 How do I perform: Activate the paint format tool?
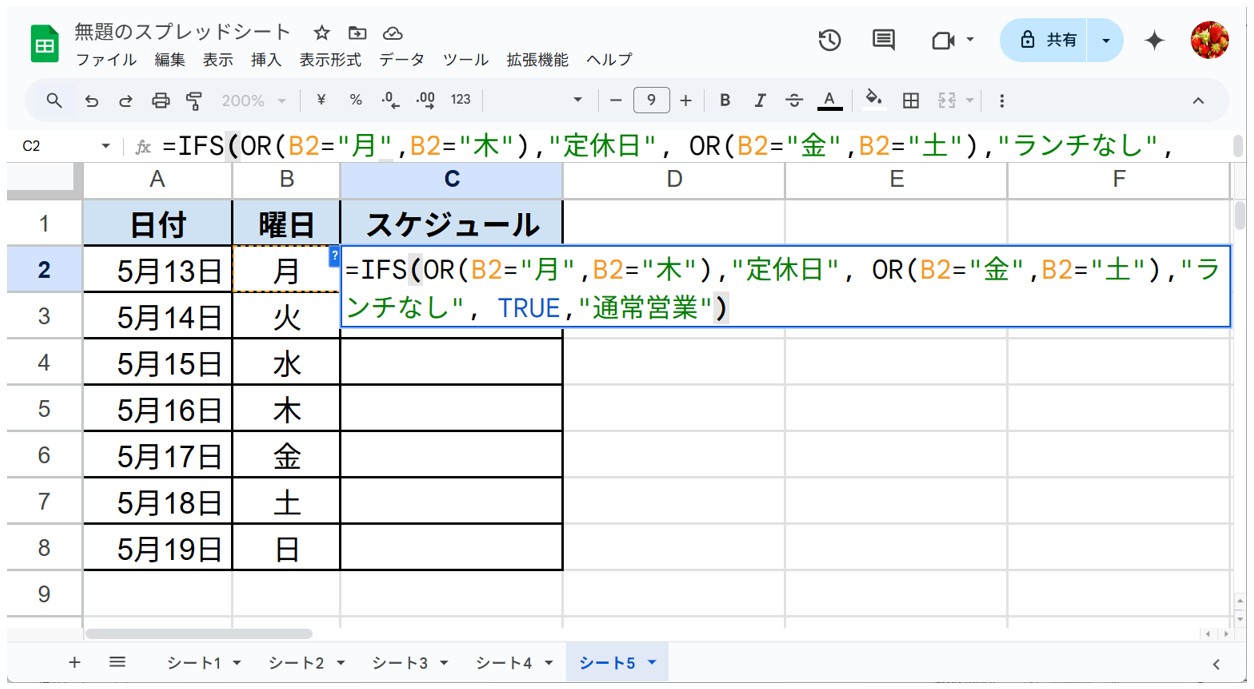[x=194, y=100]
